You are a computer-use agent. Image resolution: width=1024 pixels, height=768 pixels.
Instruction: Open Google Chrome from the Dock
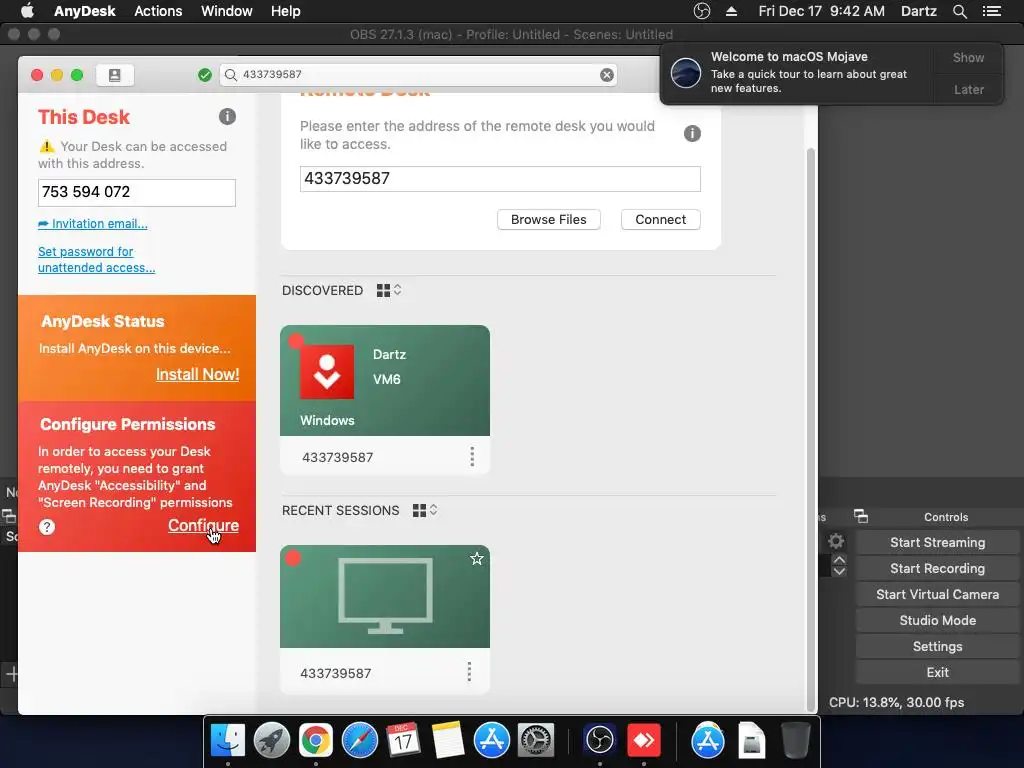pos(315,741)
